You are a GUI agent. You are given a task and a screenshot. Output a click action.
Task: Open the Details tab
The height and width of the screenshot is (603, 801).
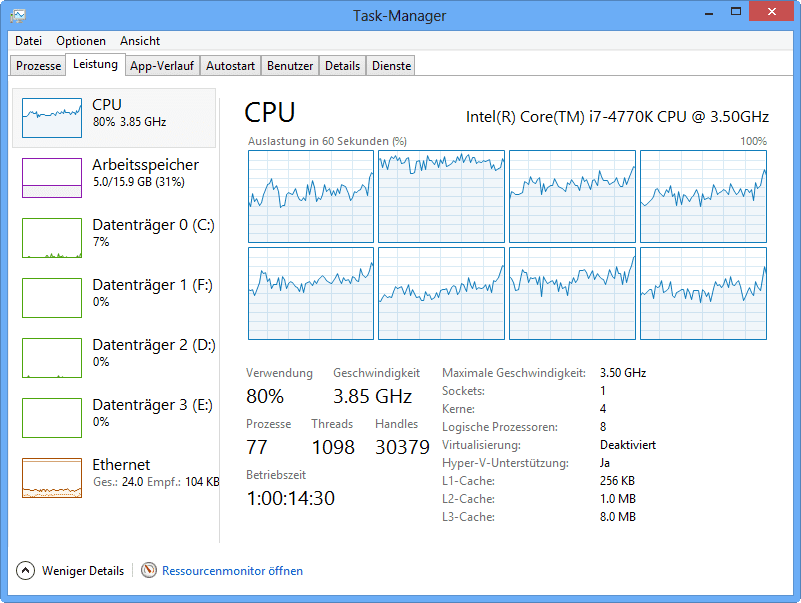click(x=342, y=66)
